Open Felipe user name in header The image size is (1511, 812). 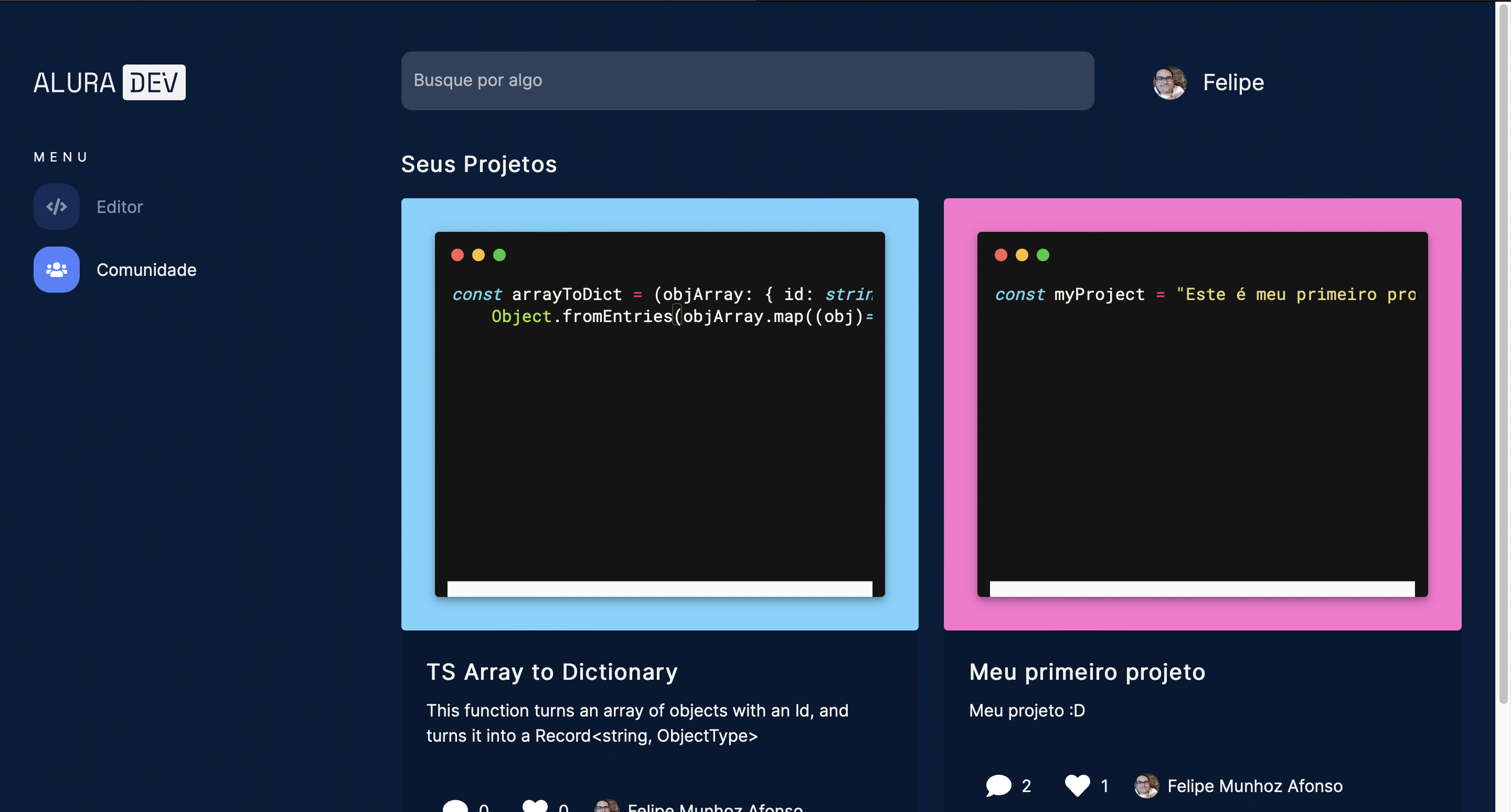click(1233, 83)
